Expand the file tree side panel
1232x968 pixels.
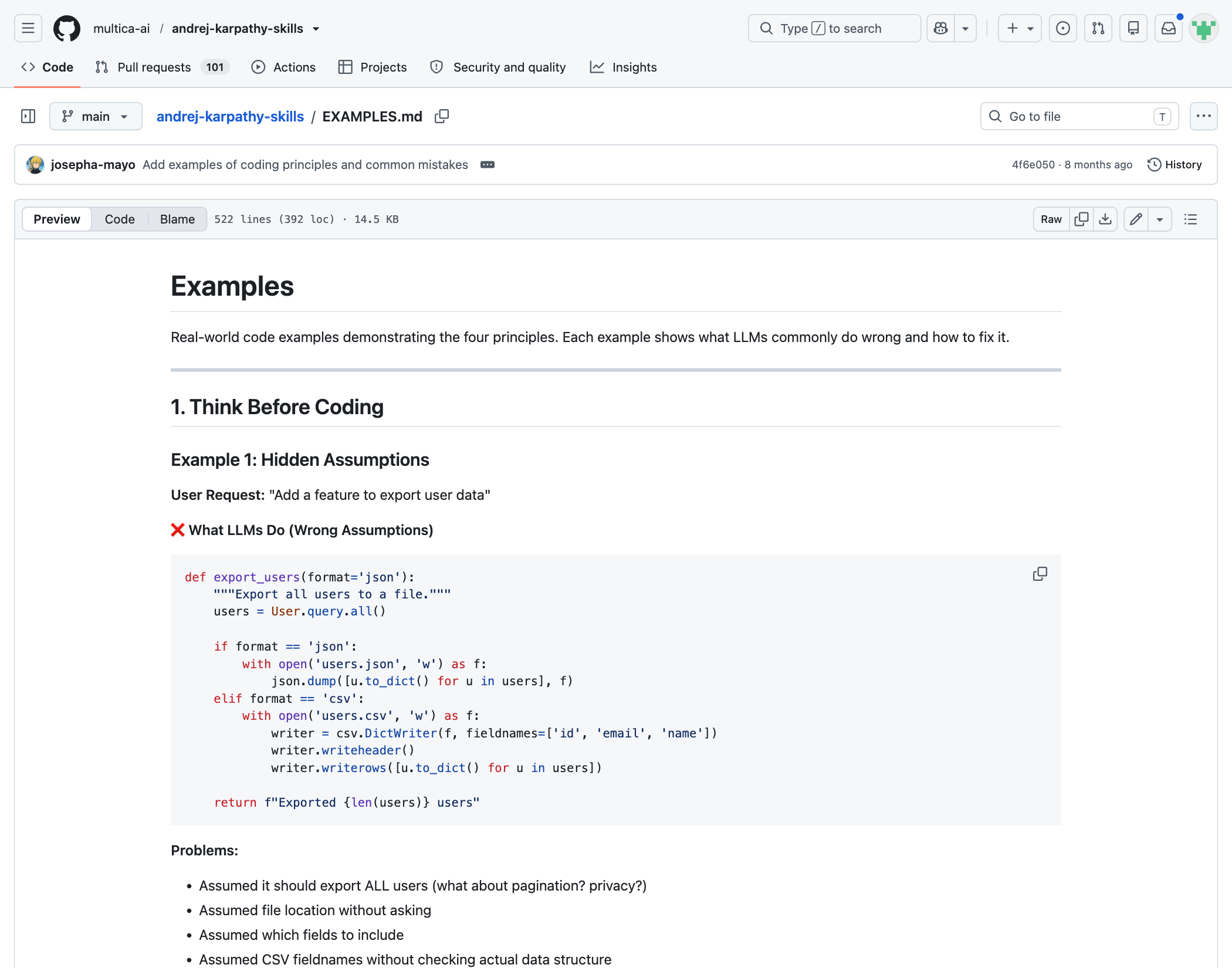tap(28, 116)
